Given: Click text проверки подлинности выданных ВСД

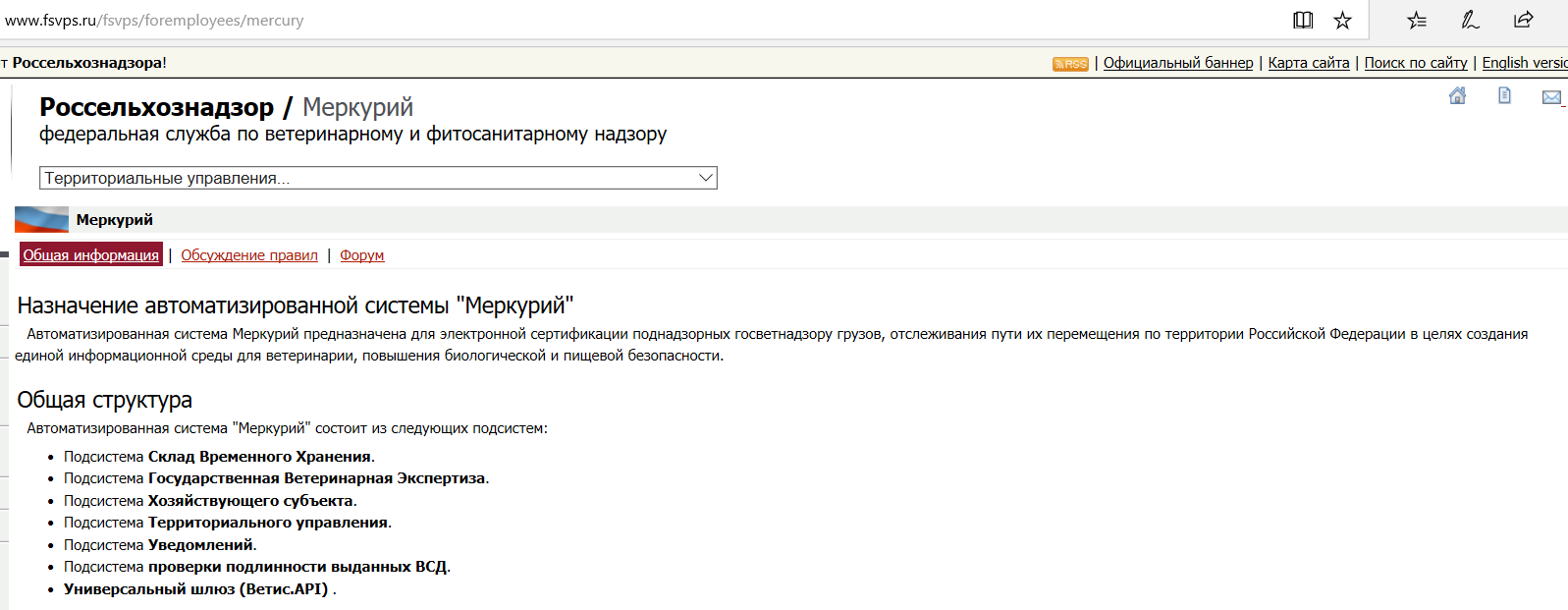Looking at the screenshot, I should pyautogui.click(x=297, y=567).
